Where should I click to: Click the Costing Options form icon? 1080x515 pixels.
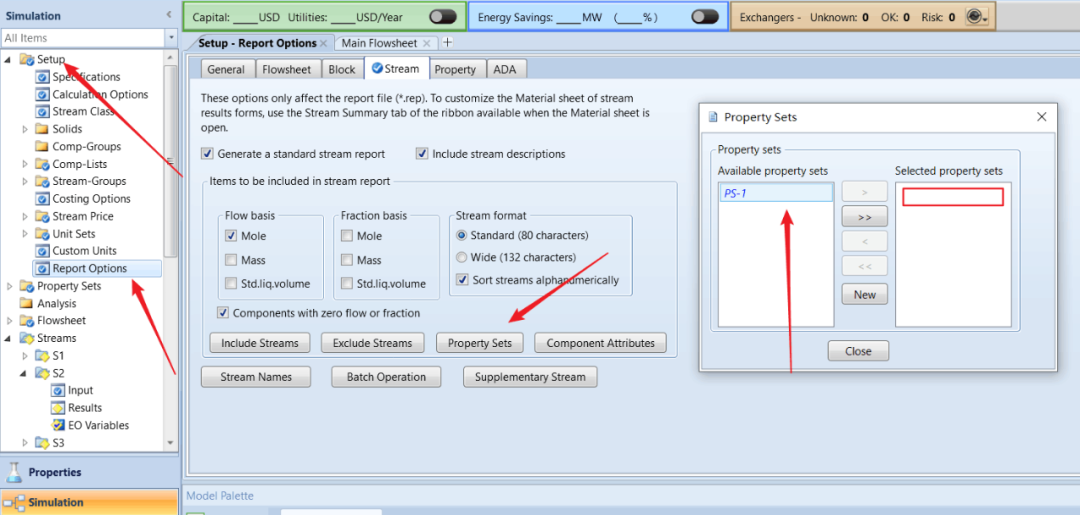[42, 199]
